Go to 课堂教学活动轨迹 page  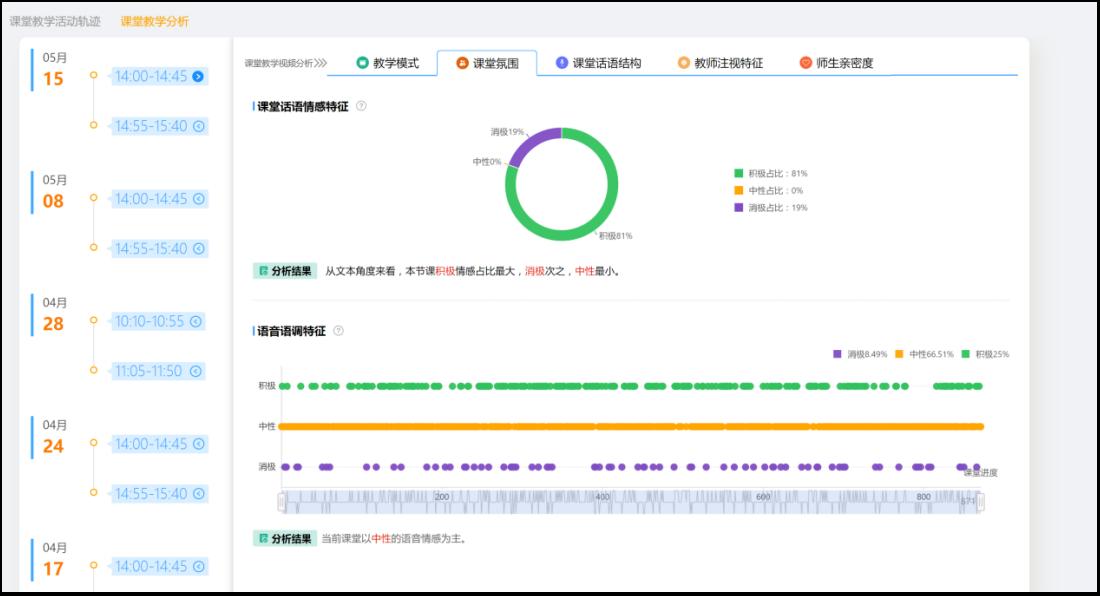coord(55,21)
